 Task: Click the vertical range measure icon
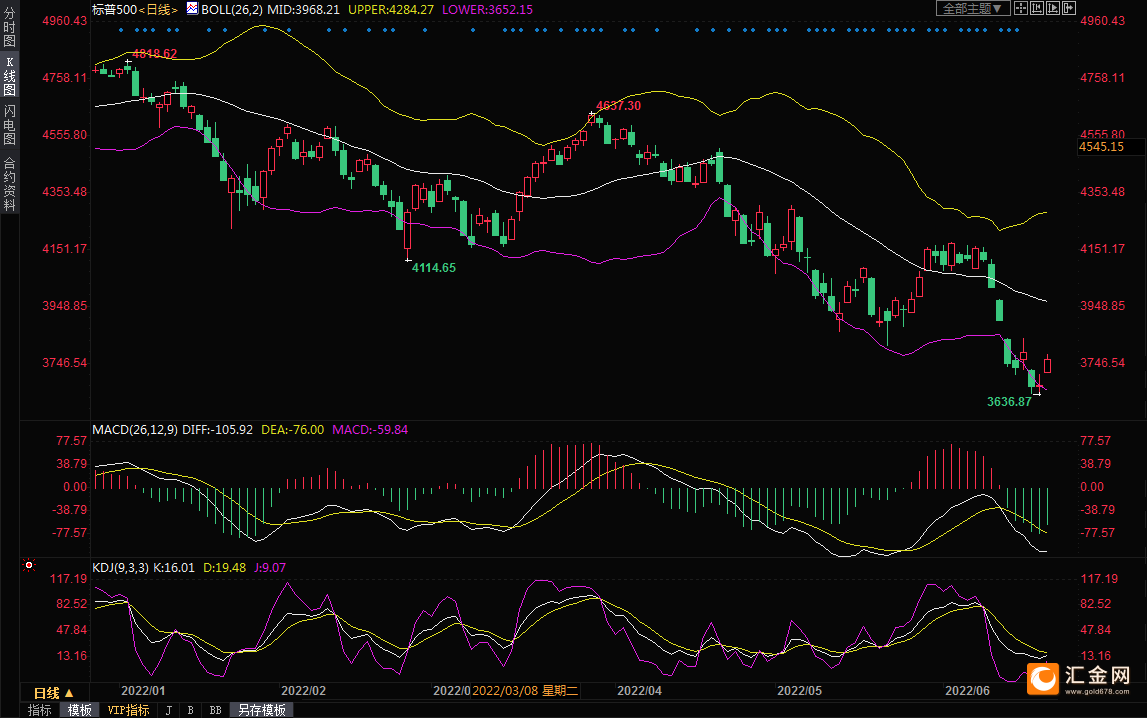pyautogui.click(x=1037, y=8)
